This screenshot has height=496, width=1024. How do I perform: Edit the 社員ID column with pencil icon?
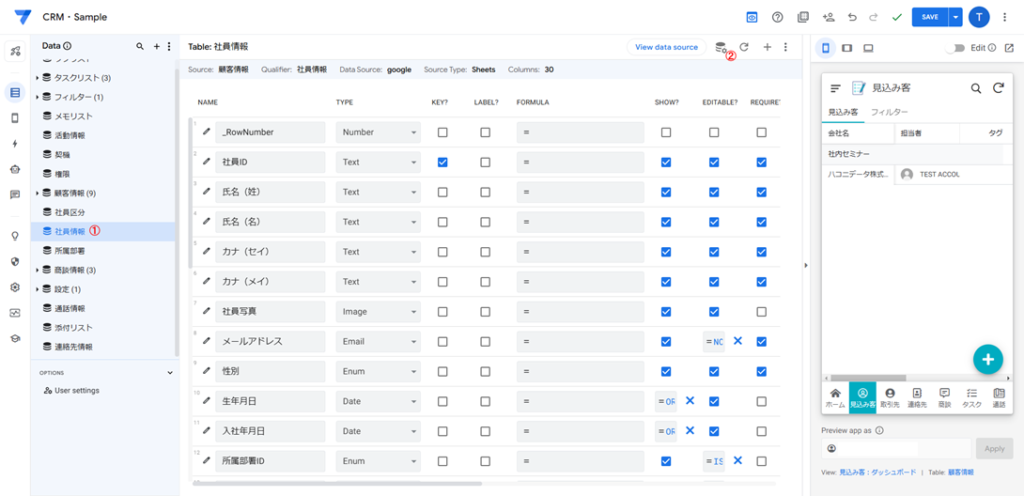coord(206,162)
